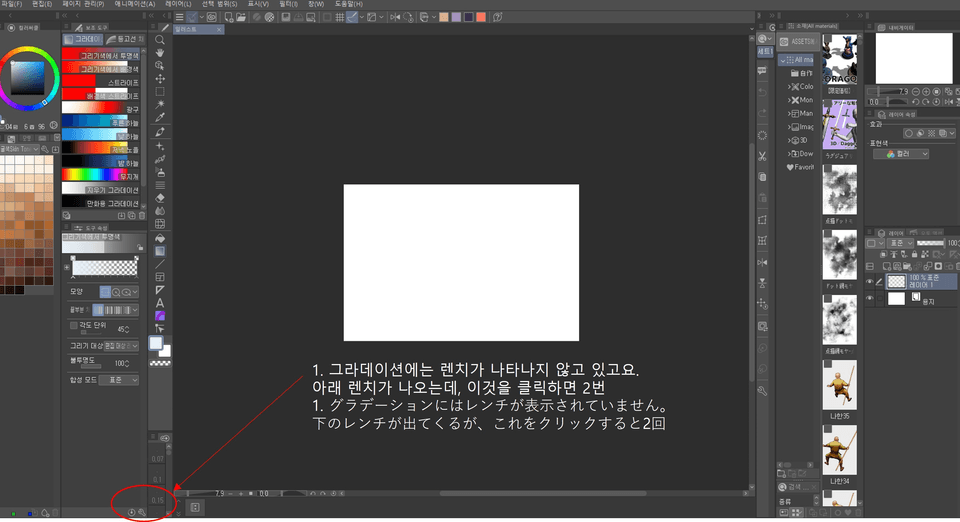The height and width of the screenshot is (522, 960).
Task: Click main drawing color swatch
Action: (156, 343)
